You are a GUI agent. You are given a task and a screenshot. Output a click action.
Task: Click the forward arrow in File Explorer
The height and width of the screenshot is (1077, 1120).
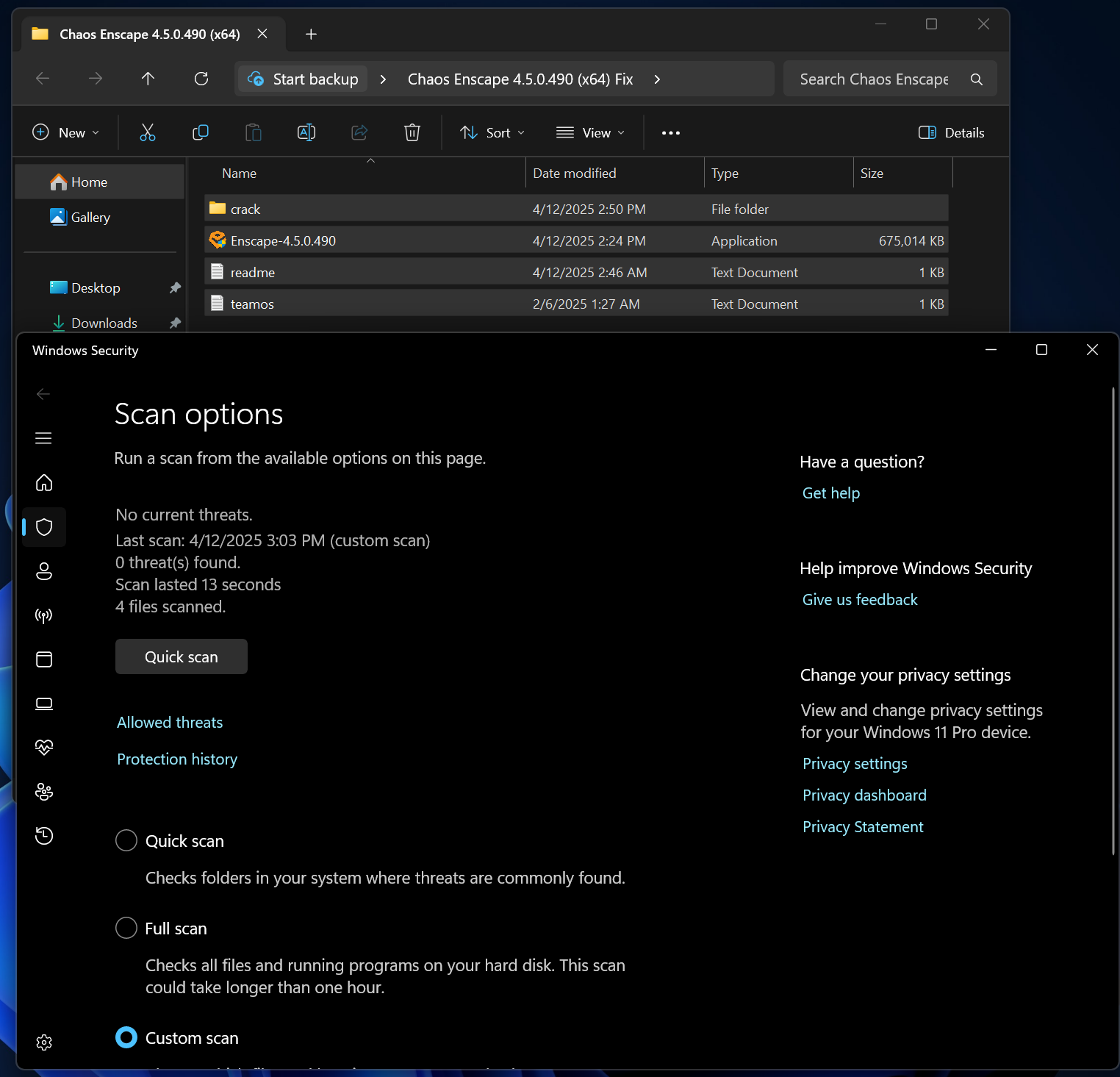96,79
